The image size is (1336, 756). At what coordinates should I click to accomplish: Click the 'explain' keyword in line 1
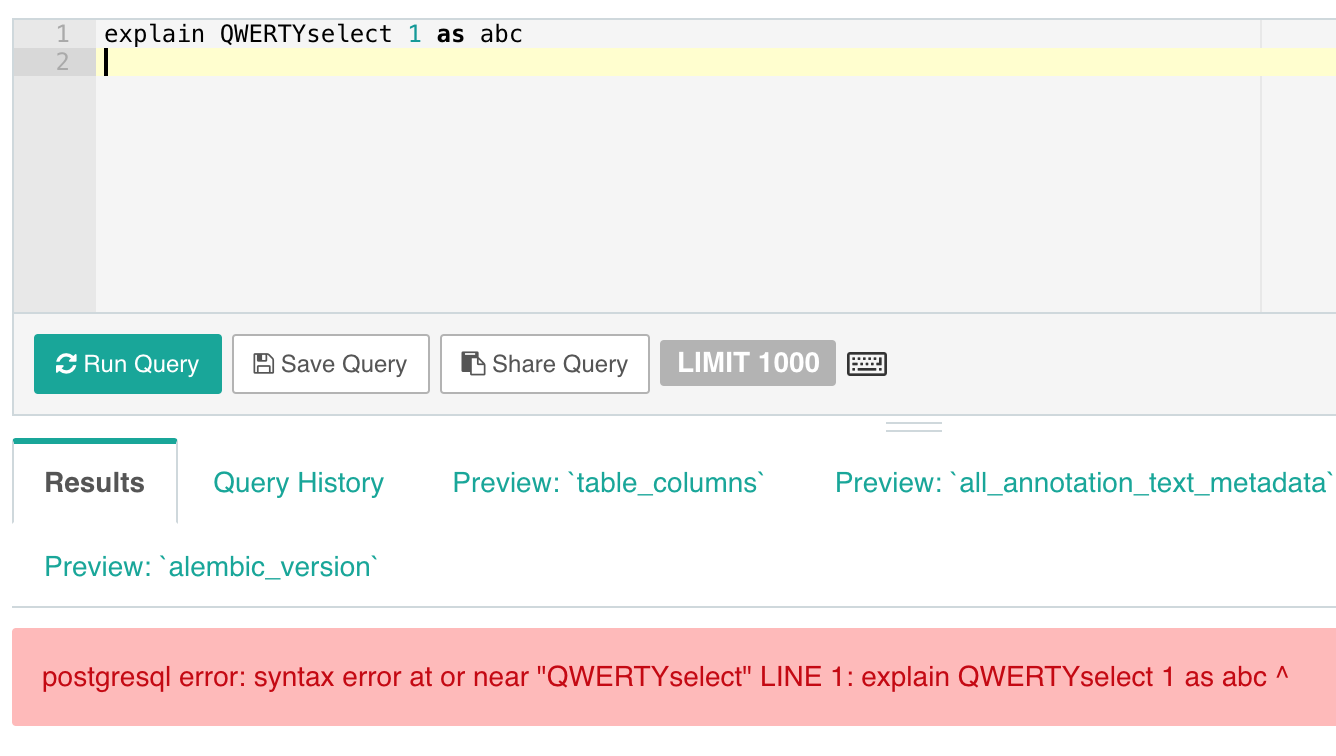coord(155,34)
